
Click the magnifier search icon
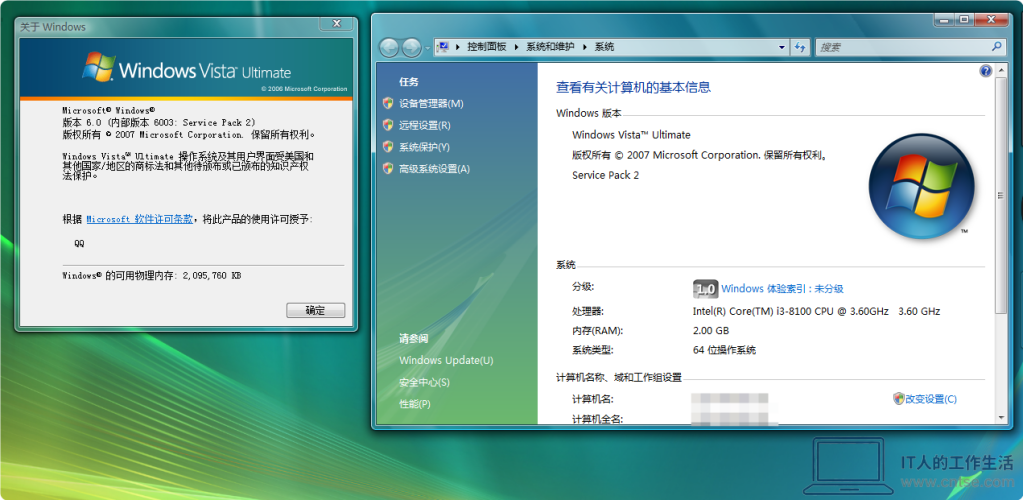click(996, 47)
